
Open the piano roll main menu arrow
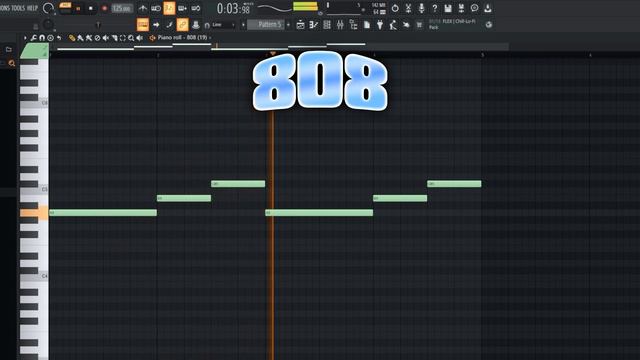tap(25, 38)
